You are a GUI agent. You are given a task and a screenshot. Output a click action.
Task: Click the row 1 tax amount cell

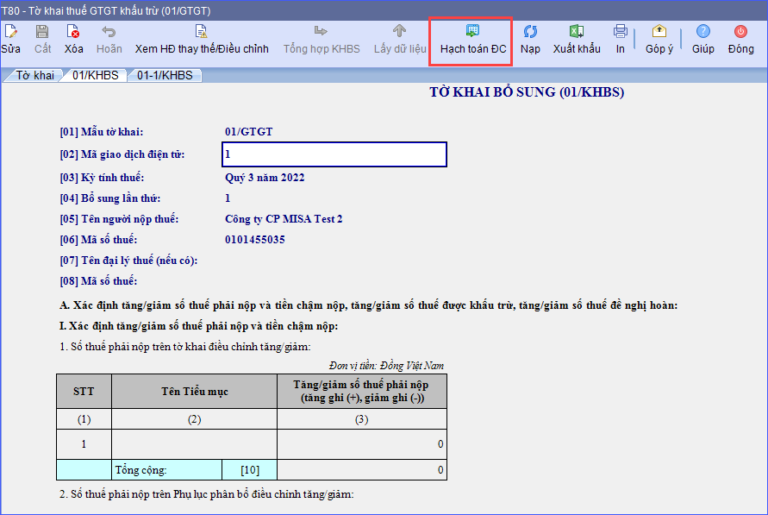[x=361, y=443]
